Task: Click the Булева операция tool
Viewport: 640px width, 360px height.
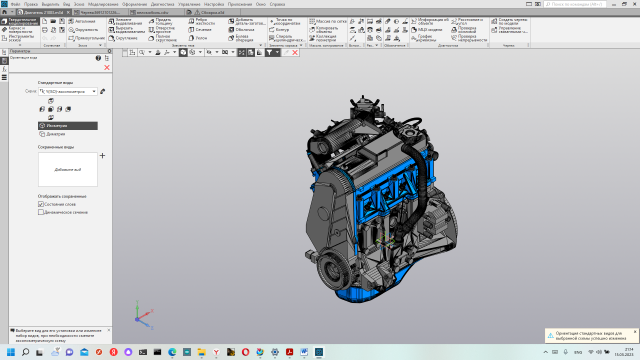Action: [x=241, y=38]
